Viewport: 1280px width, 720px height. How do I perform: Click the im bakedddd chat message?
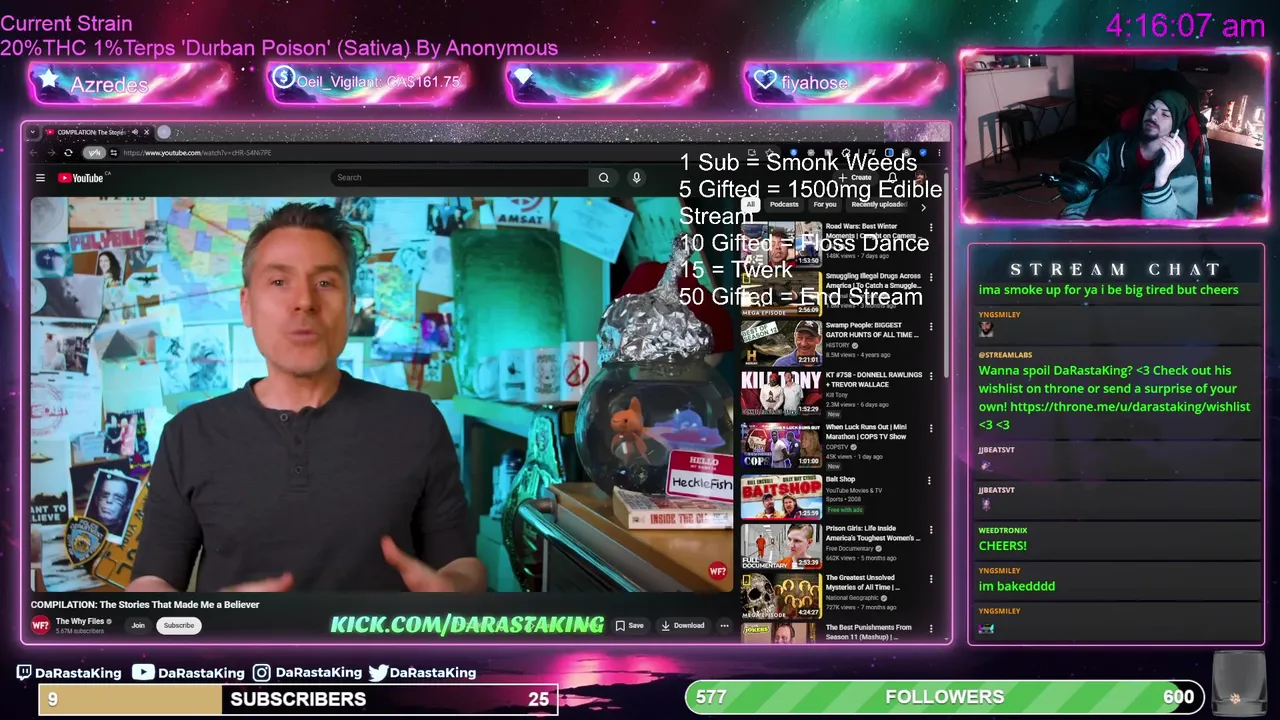pyautogui.click(x=1016, y=587)
